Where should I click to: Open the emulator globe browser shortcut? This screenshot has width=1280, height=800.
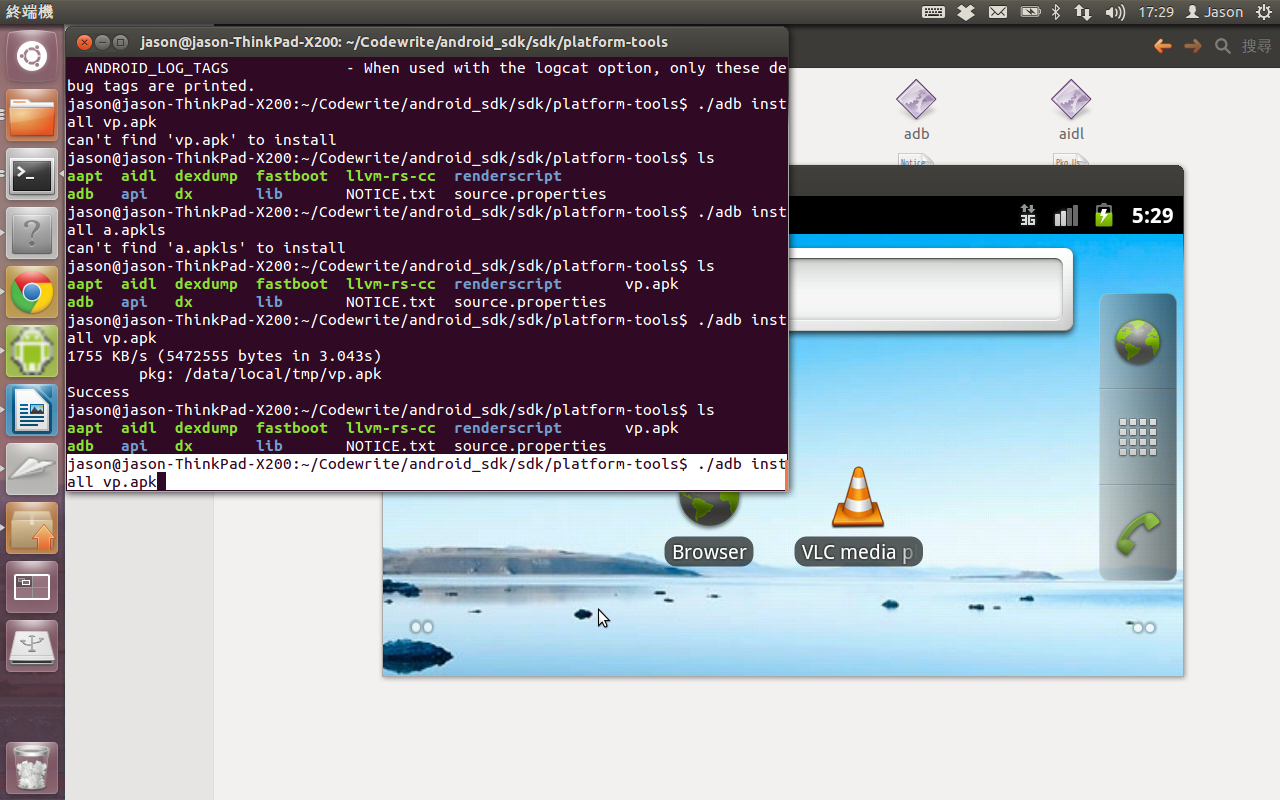(1137, 341)
